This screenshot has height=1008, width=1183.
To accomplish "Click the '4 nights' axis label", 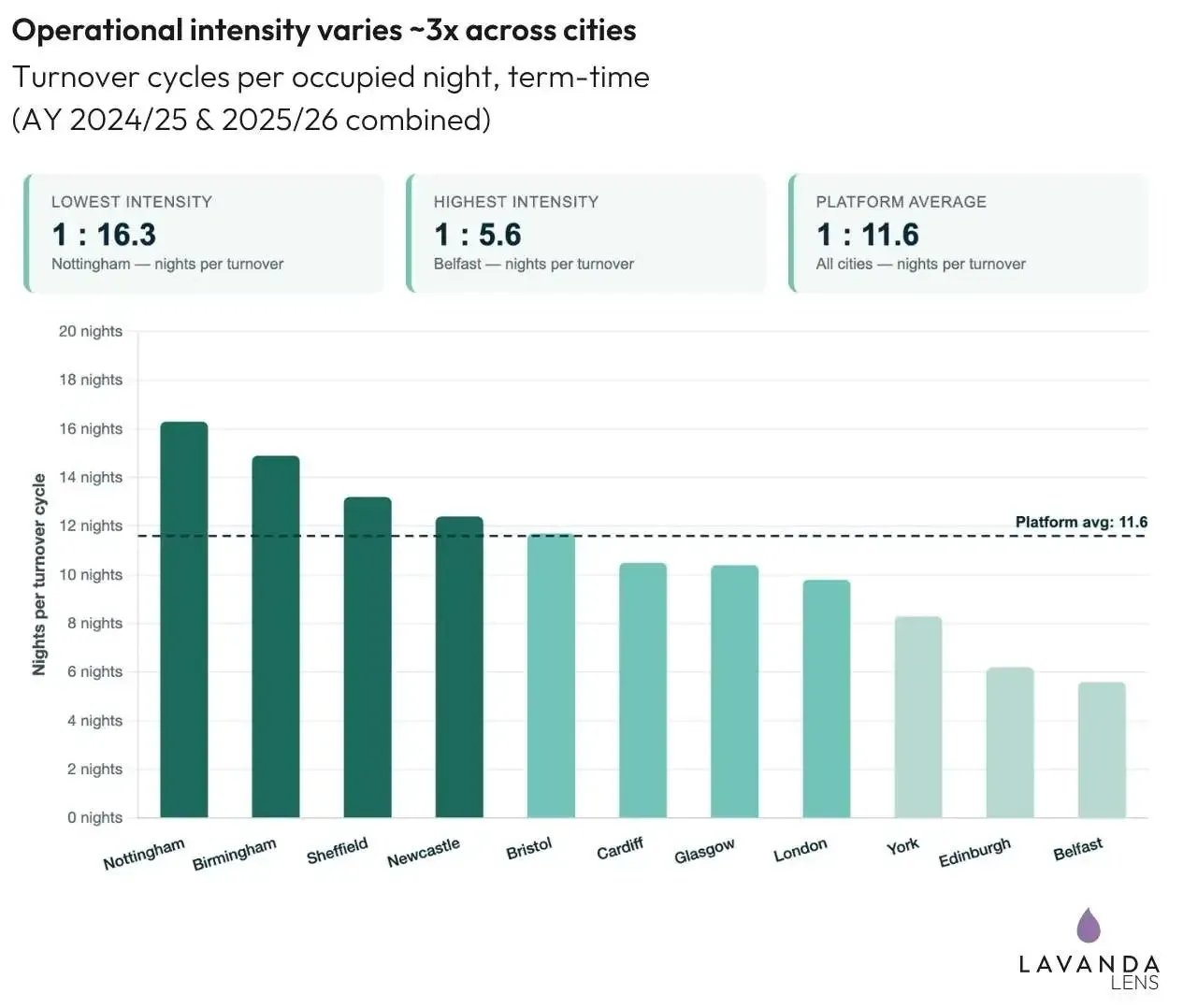I will click(94, 721).
